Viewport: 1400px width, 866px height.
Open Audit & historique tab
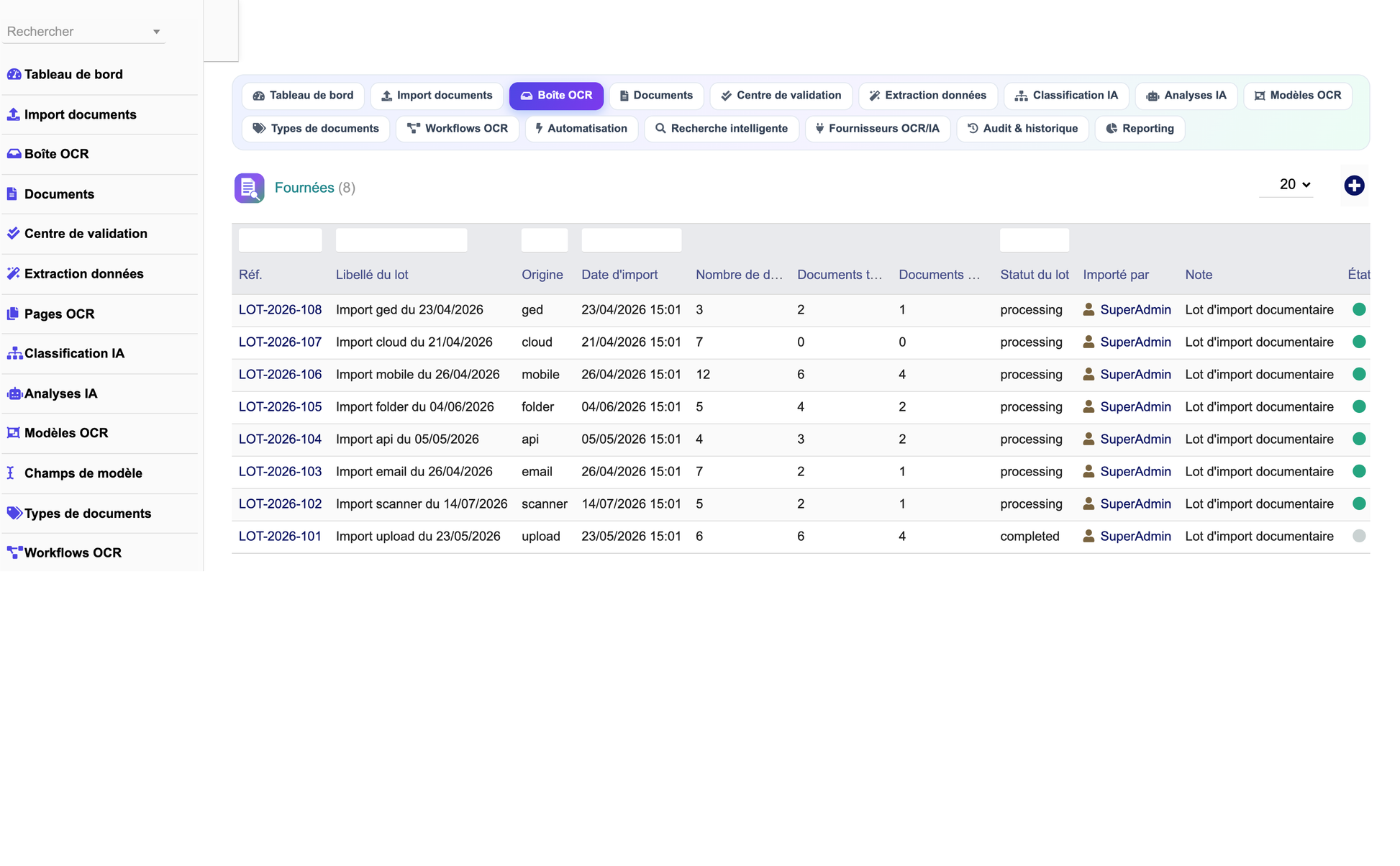coord(1022,129)
